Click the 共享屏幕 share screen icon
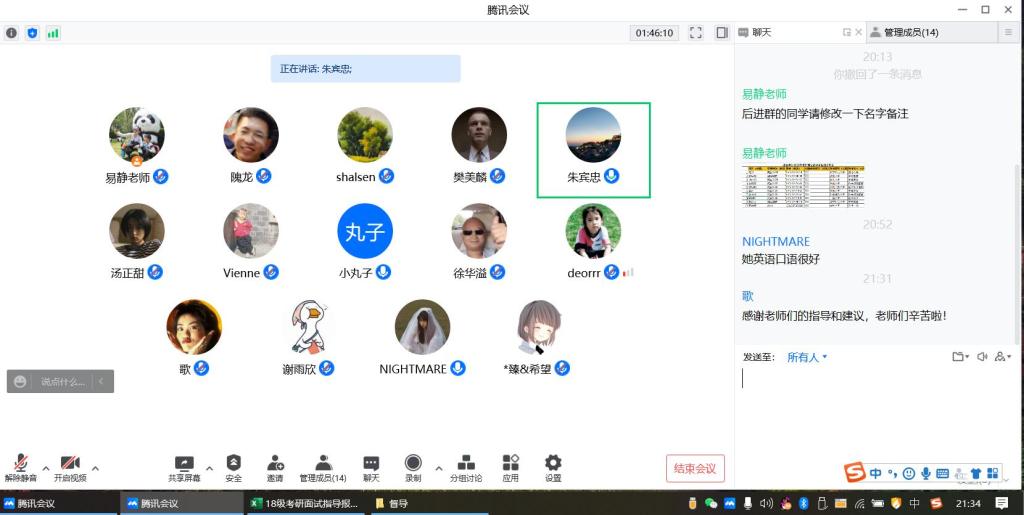Image resolution: width=1024 pixels, height=515 pixels. point(184,464)
